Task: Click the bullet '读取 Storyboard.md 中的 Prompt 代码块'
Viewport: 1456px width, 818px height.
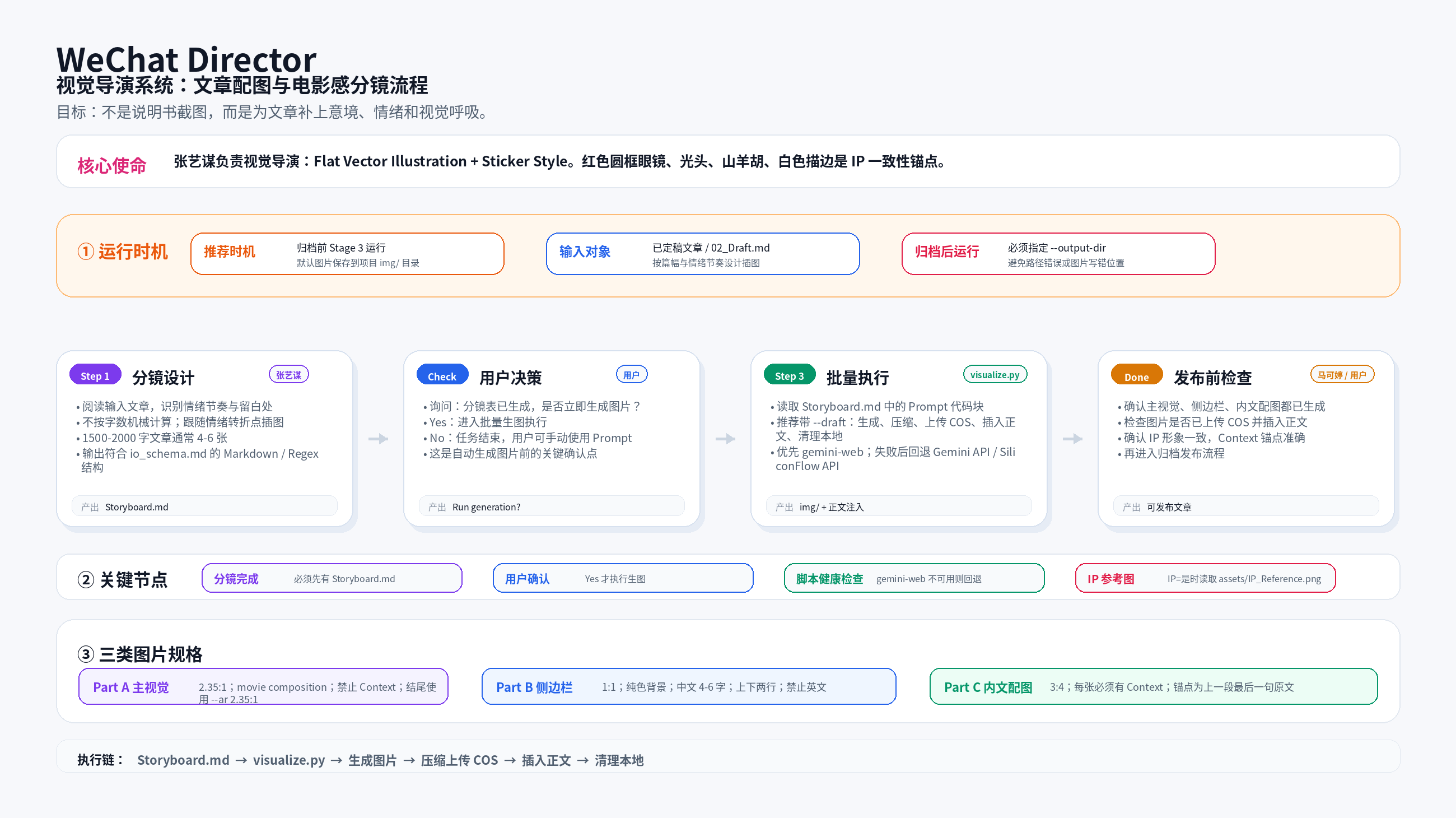Action: 876,406
